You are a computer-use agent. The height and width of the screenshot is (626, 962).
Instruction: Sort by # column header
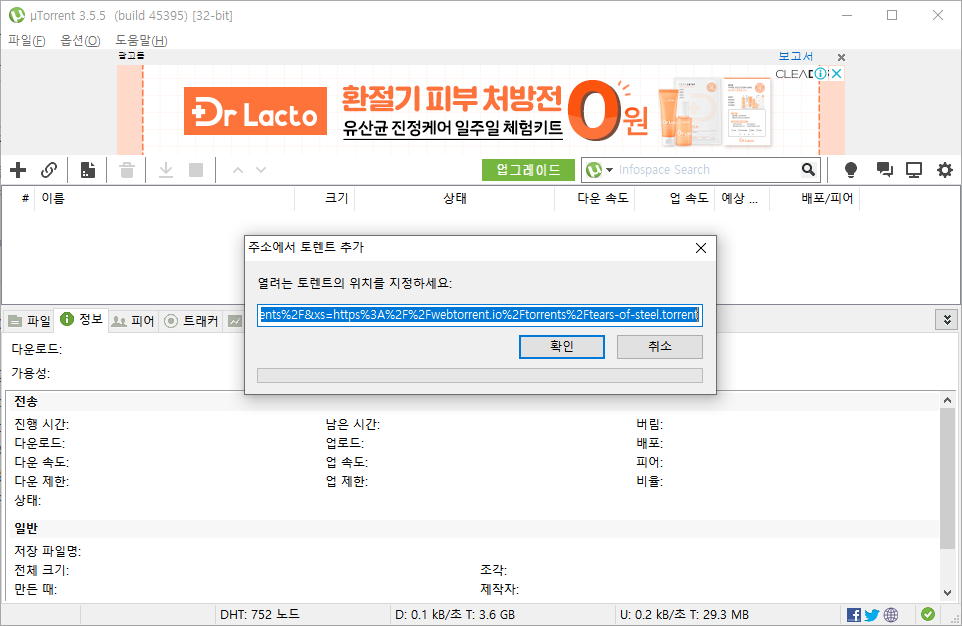[x=18, y=199]
